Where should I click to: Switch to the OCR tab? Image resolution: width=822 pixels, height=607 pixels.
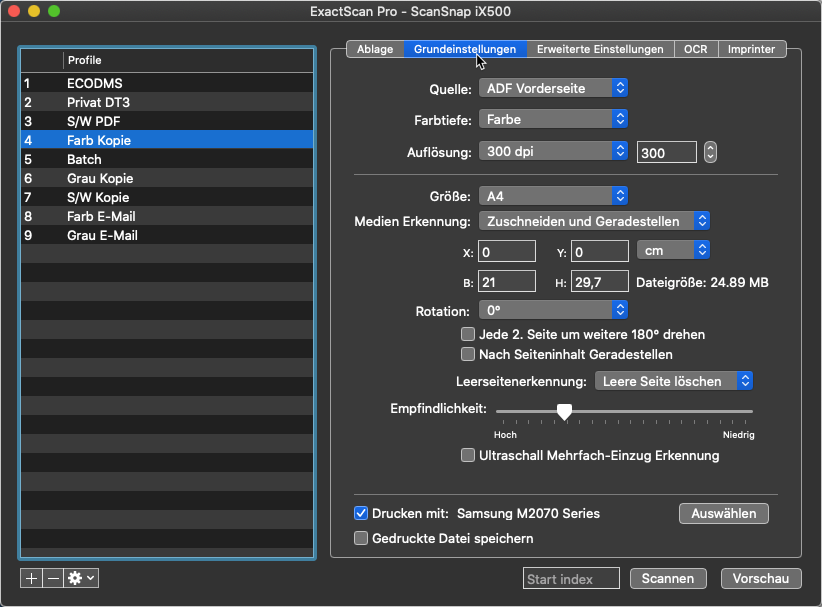click(695, 49)
